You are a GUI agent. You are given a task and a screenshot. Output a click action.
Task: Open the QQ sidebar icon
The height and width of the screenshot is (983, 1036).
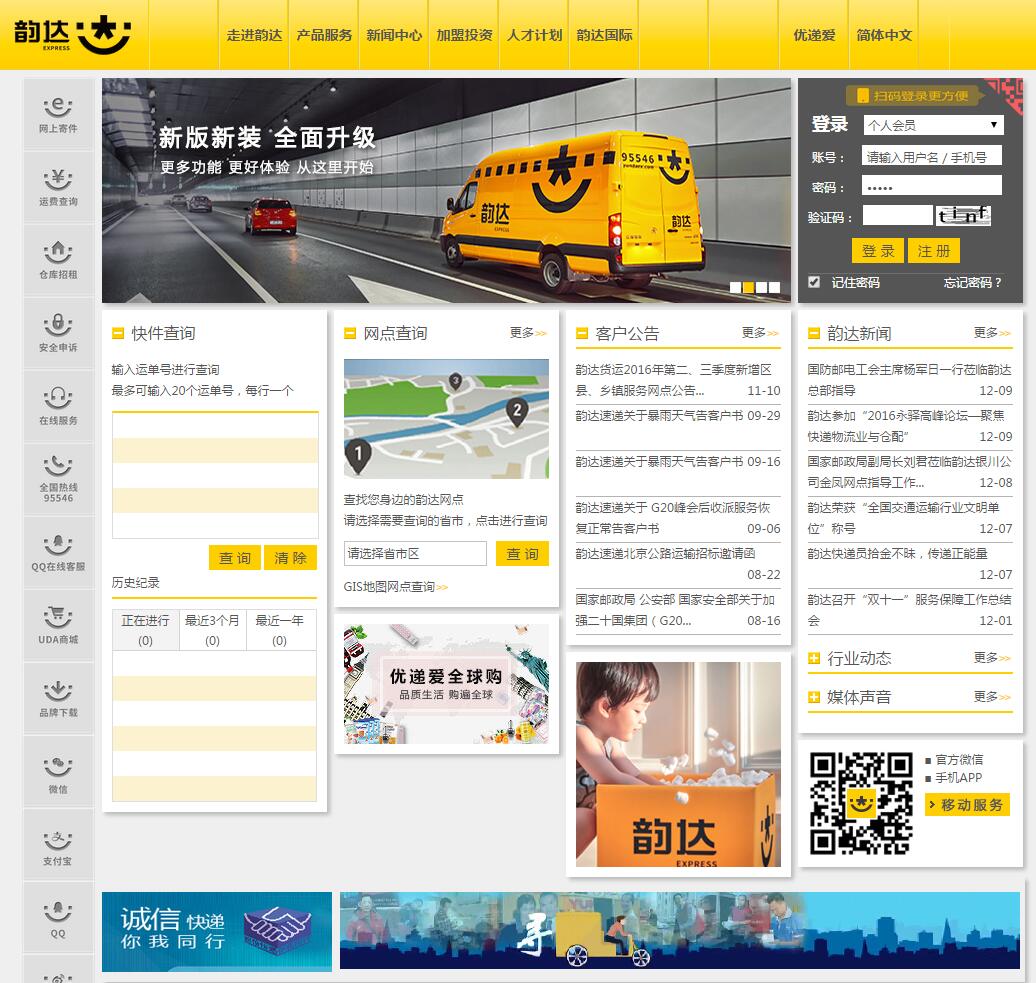(58, 917)
